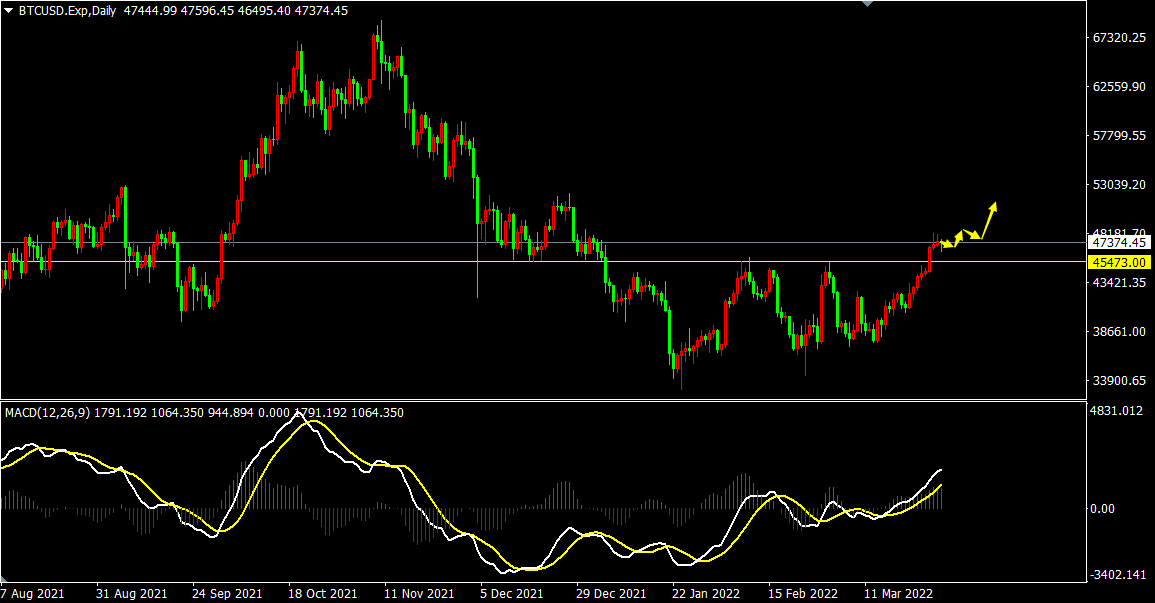Click the 4831.012 MACD scale label
The image size is (1155, 603).
pyautogui.click(x=1115, y=411)
